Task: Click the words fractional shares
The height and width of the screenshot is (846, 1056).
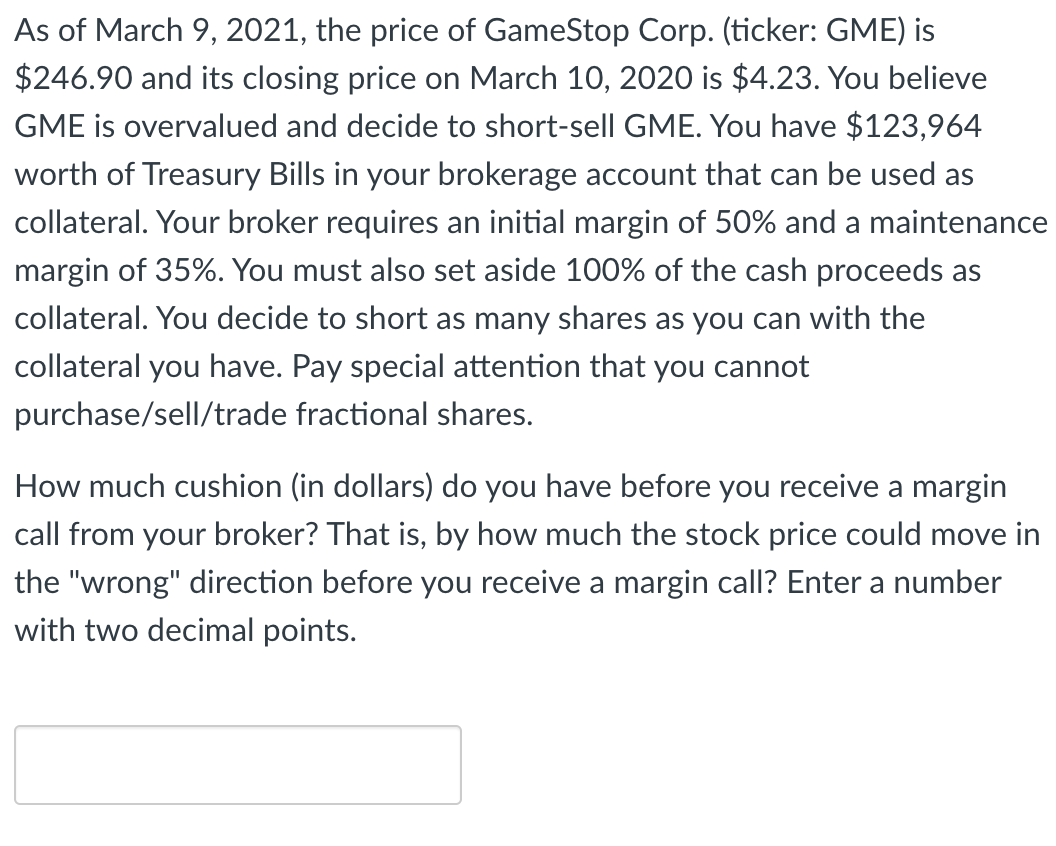Action: coord(414,414)
